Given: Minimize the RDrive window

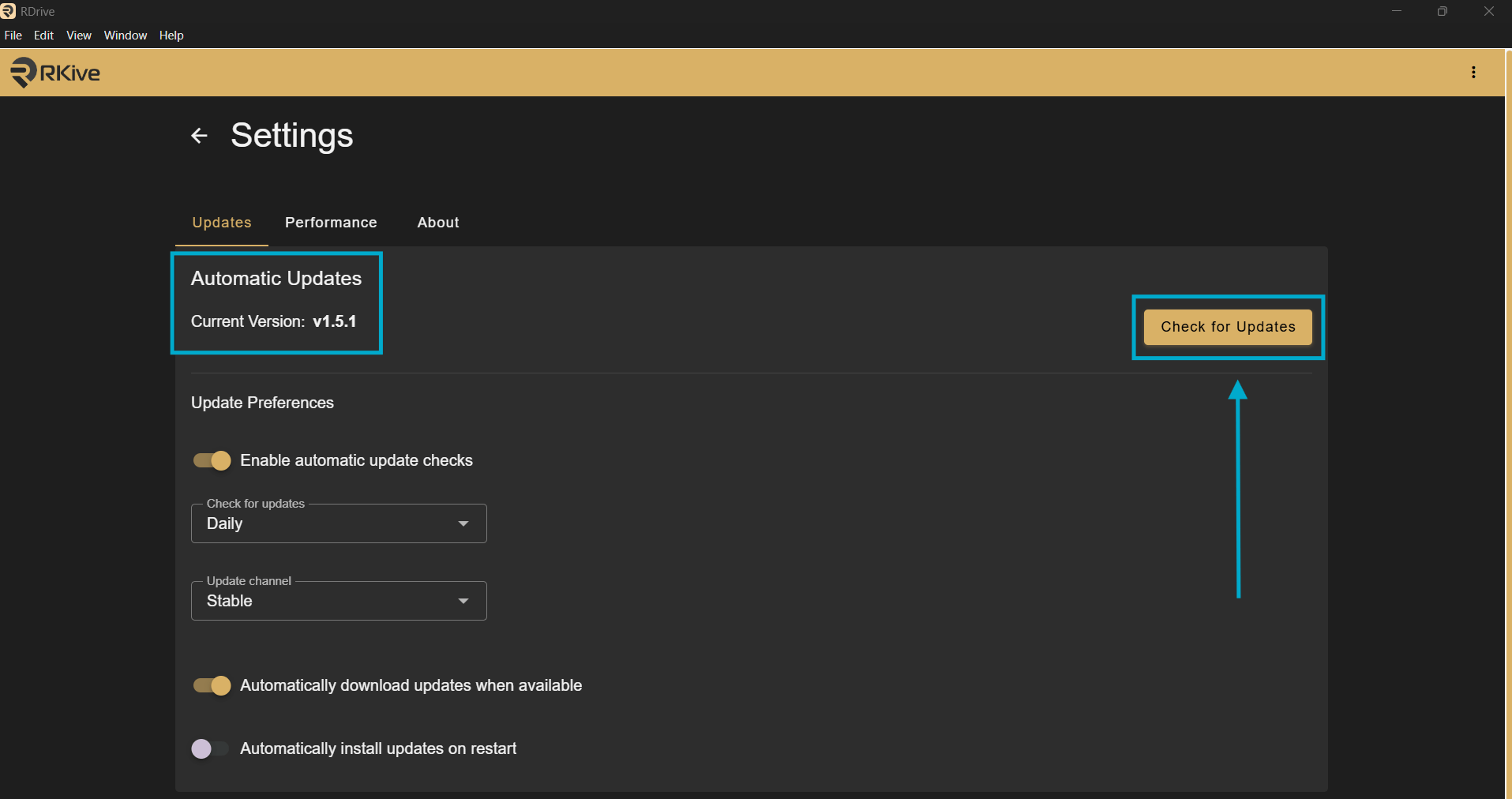Looking at the screenshot, I should click(x=1397, y=11).
